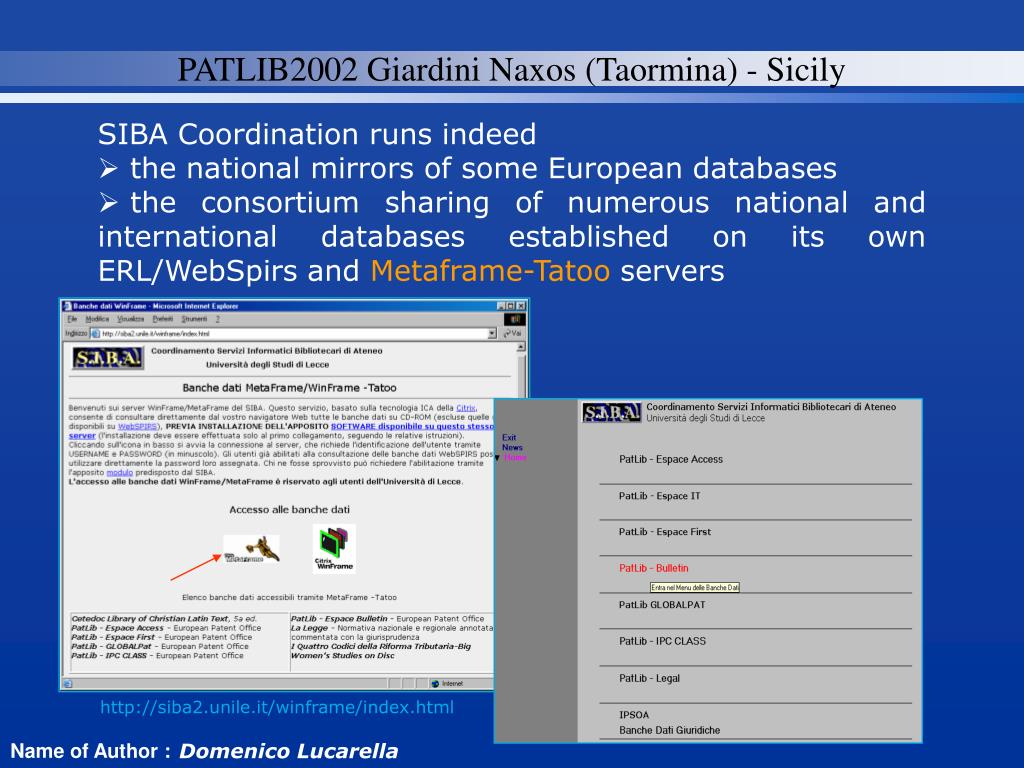Minimize the Internet Explorer window
The image size is (1024, 768).
[x=500, y=306]
